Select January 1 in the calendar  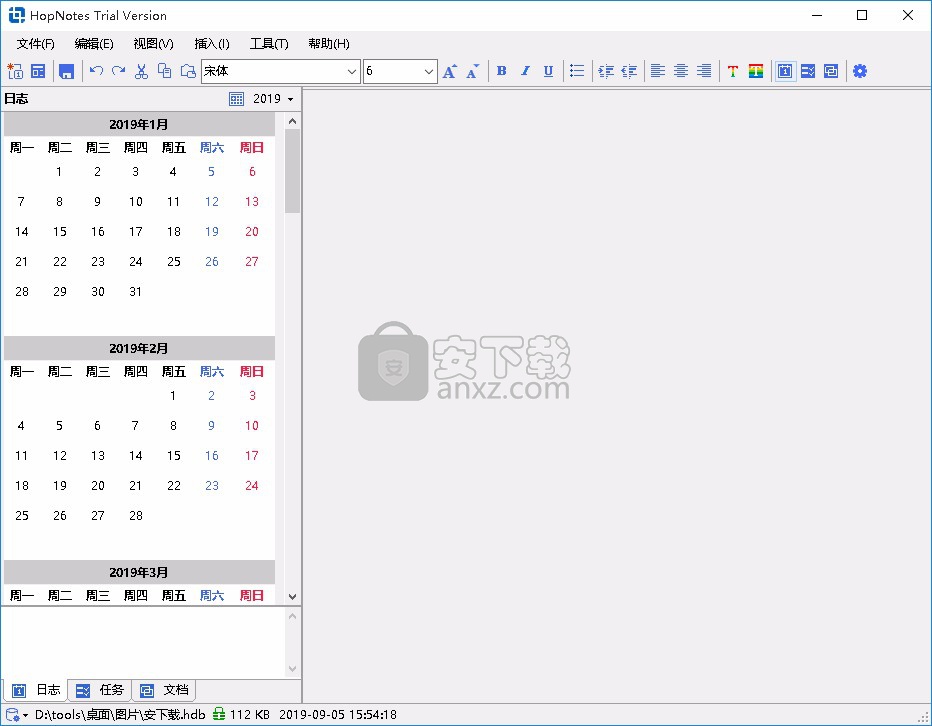(x=59, y=172)
